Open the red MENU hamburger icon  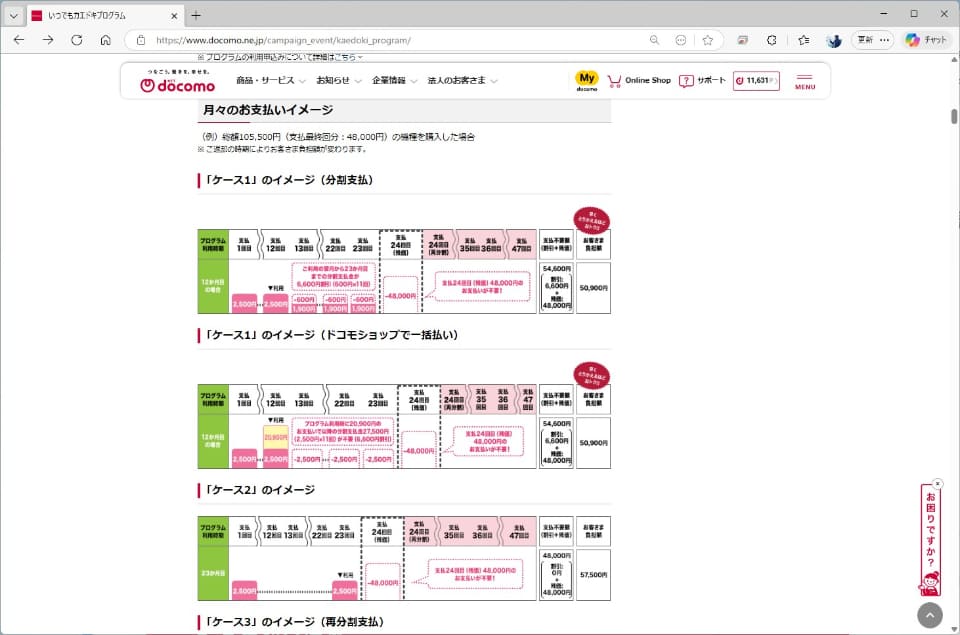pos(805,81)
